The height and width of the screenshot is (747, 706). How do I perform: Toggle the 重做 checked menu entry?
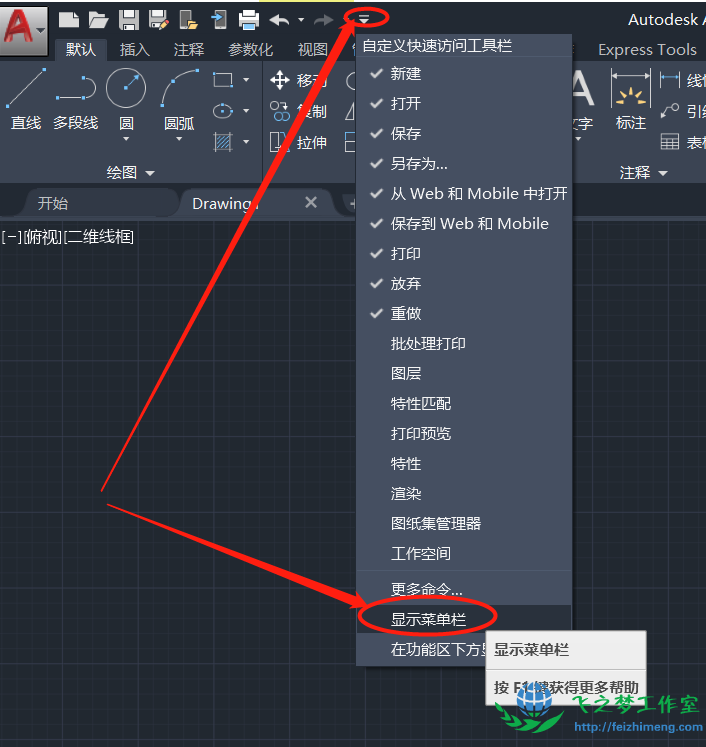tap(405, 314)
